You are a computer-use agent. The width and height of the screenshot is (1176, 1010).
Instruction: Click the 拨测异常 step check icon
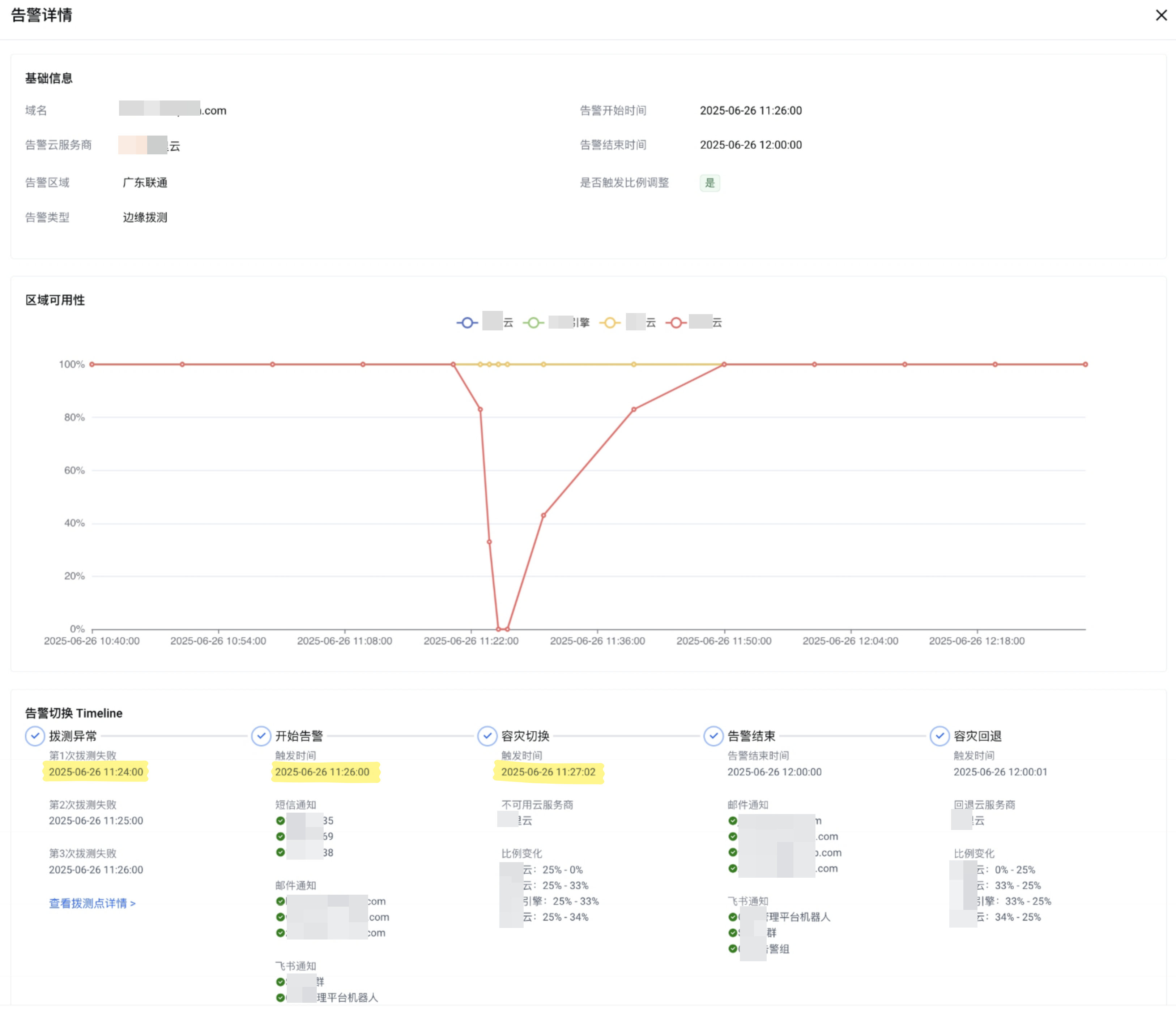point(35,736)
